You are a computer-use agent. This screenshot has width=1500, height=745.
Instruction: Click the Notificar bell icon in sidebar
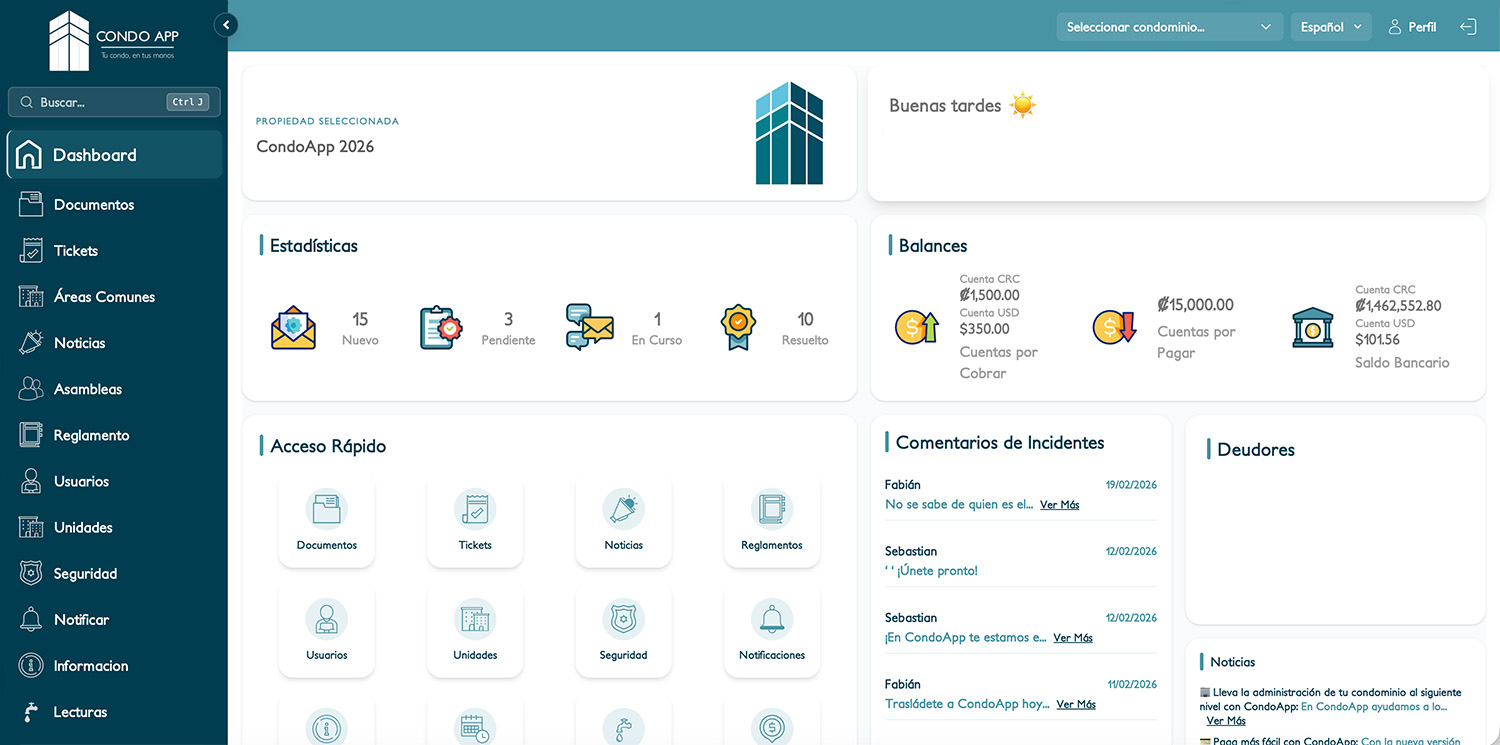[31, 619]
